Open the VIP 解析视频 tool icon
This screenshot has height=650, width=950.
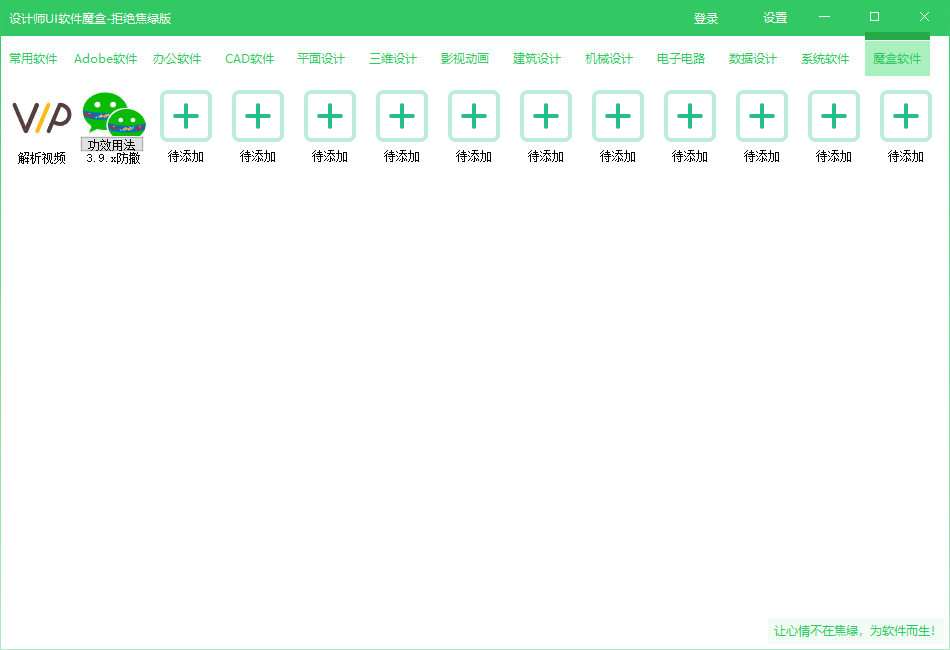point(42,118)
